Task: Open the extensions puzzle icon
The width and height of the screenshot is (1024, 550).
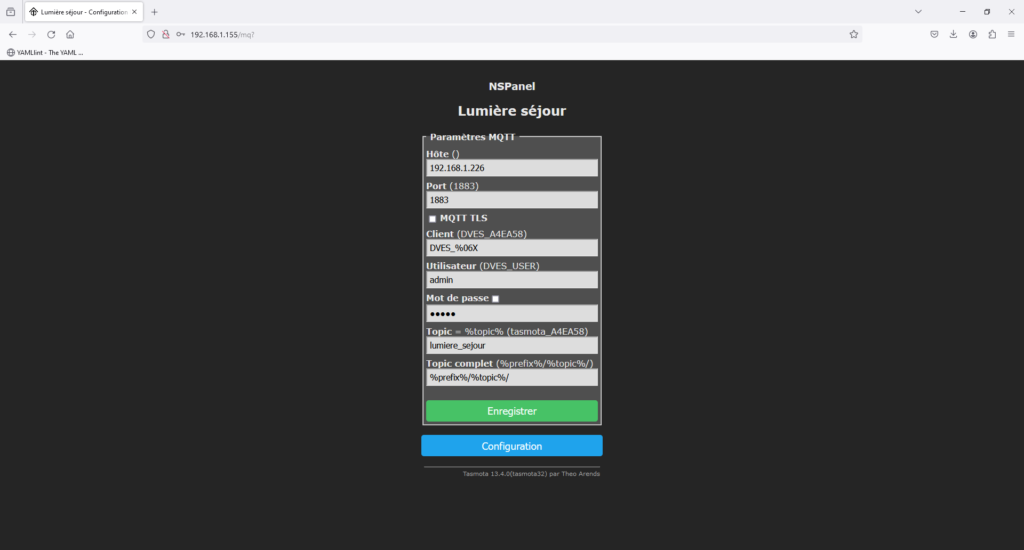Action: [x=992, y=35]
